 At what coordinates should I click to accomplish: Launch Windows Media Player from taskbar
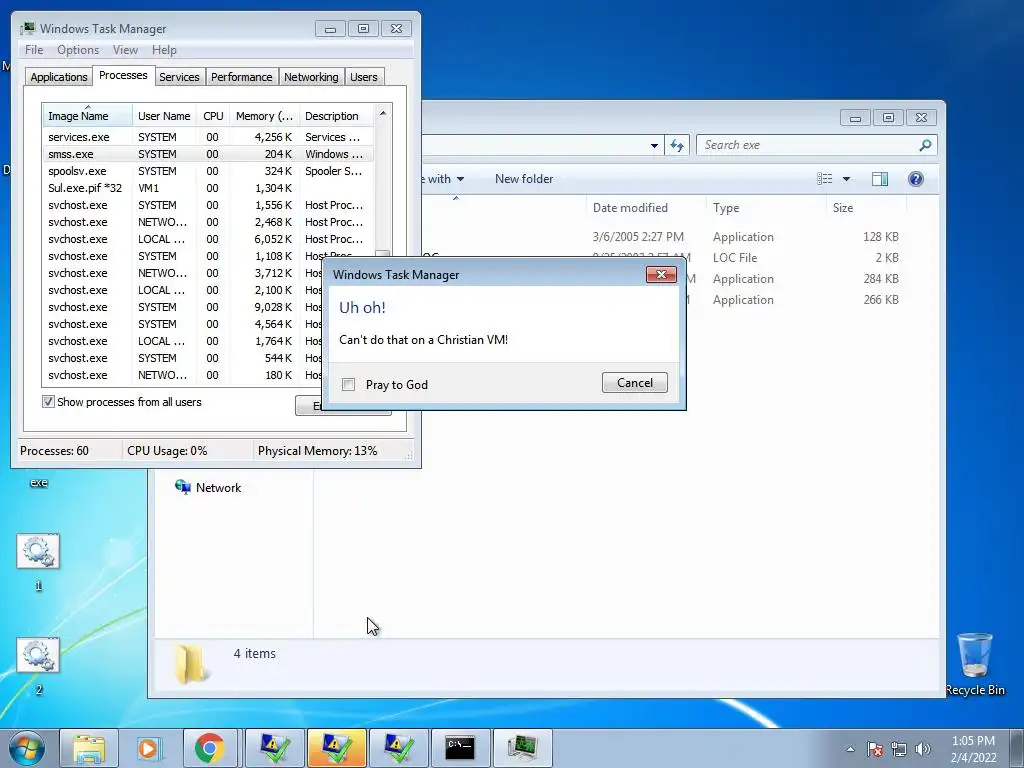pos(149,748)
